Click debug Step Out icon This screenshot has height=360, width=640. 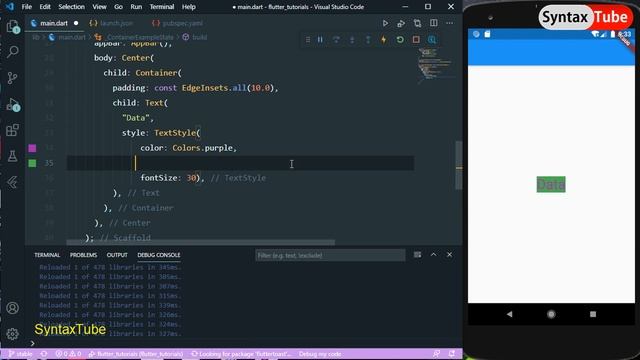368,40
